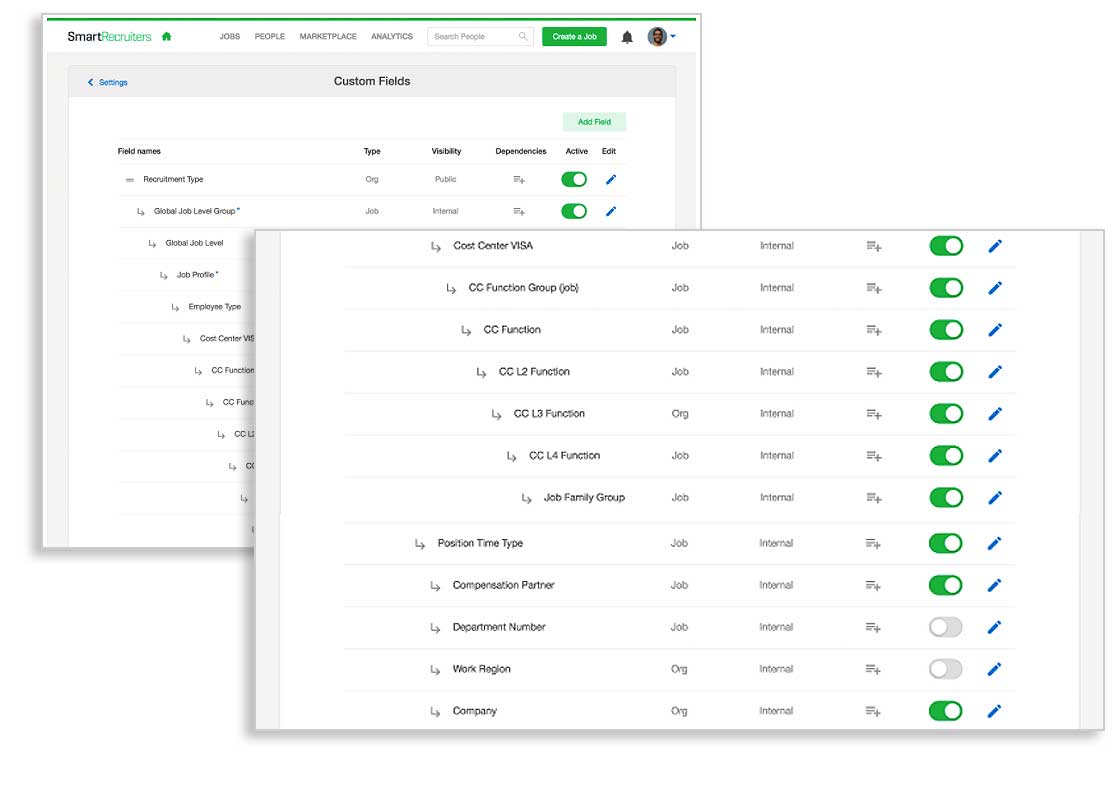Open the notifications bell
The height and width of the screenshot is (786, 1116).
(x=627, y=37)
